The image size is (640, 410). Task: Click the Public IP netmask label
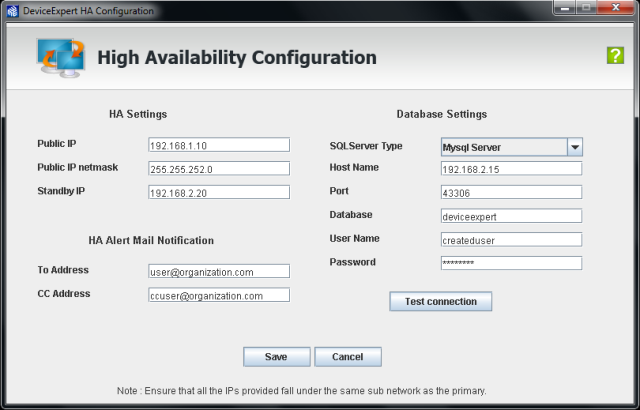coord(78,167)
